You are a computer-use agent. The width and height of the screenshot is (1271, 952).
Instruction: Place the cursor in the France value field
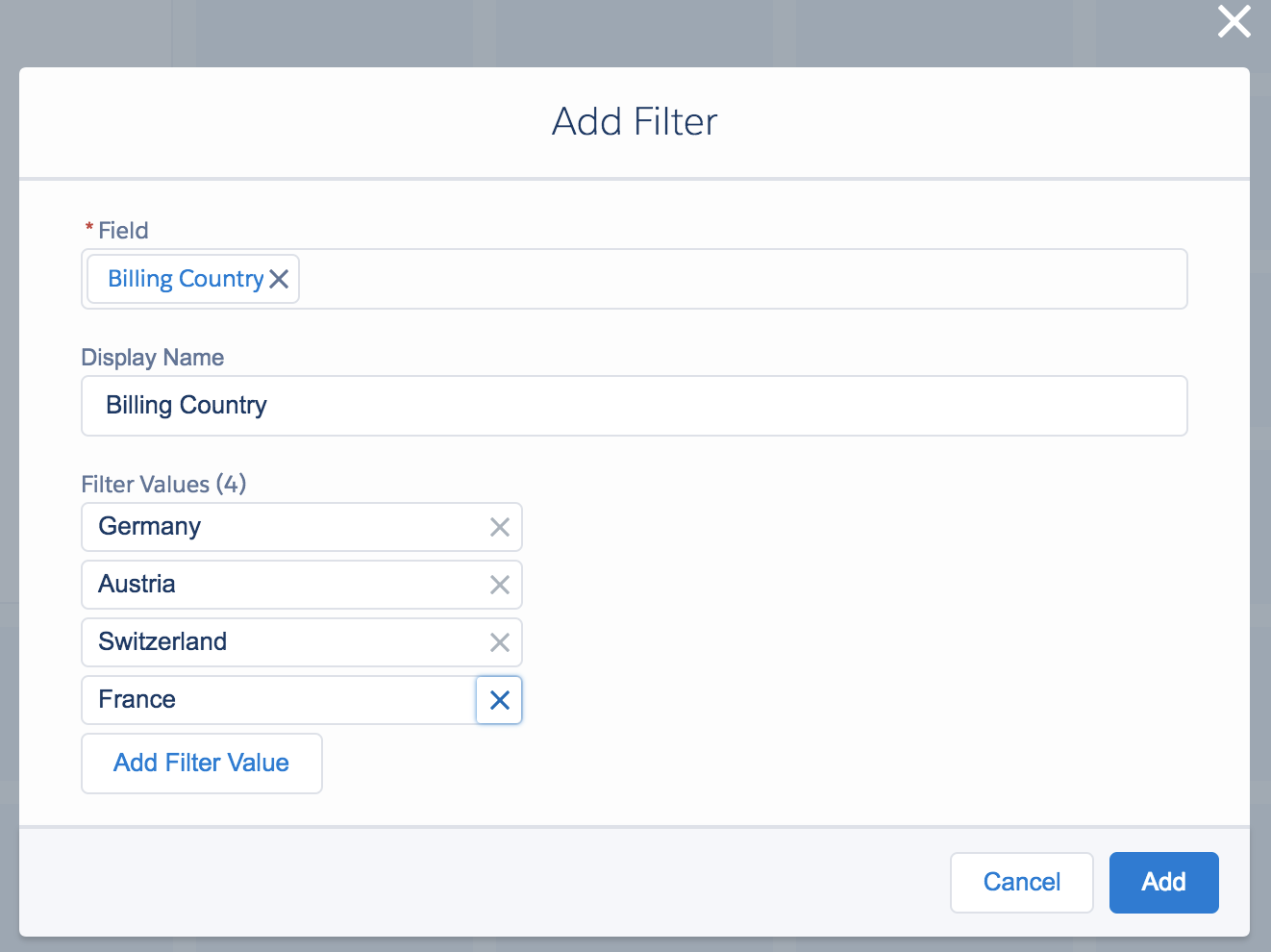(279, 700)
